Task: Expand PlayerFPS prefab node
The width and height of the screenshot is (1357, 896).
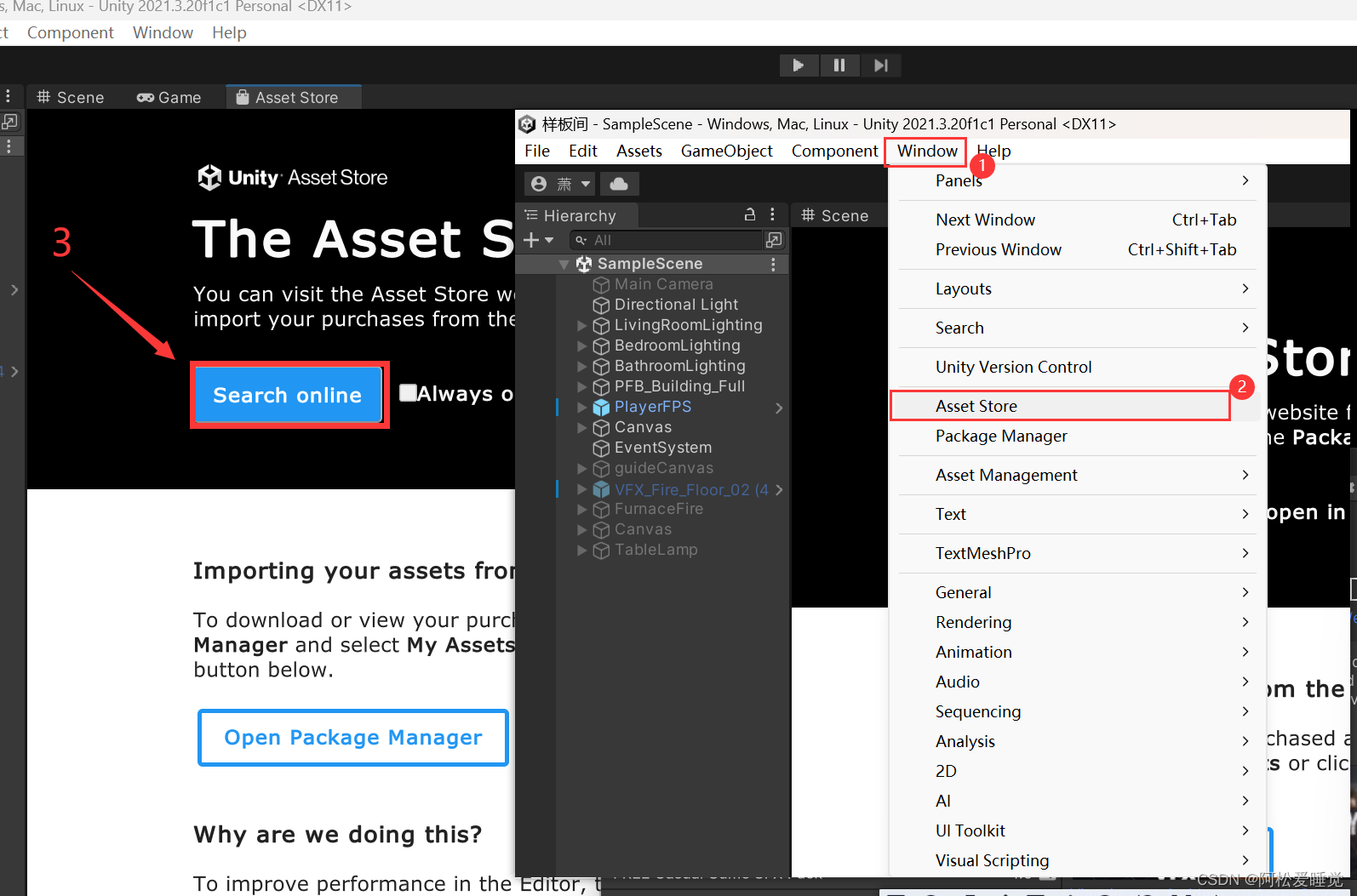Action: [x=582, y=407]
